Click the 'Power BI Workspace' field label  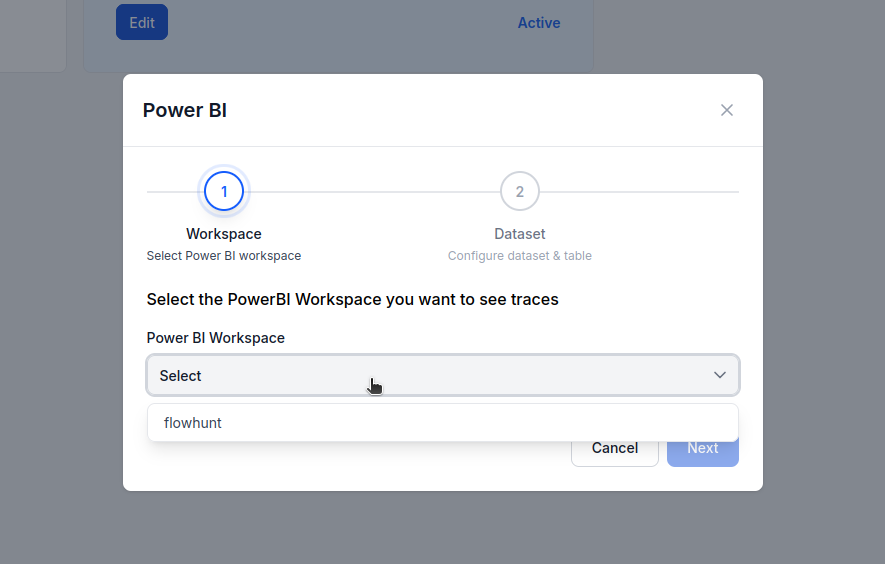pyautogui.click(x=216, y=338)
